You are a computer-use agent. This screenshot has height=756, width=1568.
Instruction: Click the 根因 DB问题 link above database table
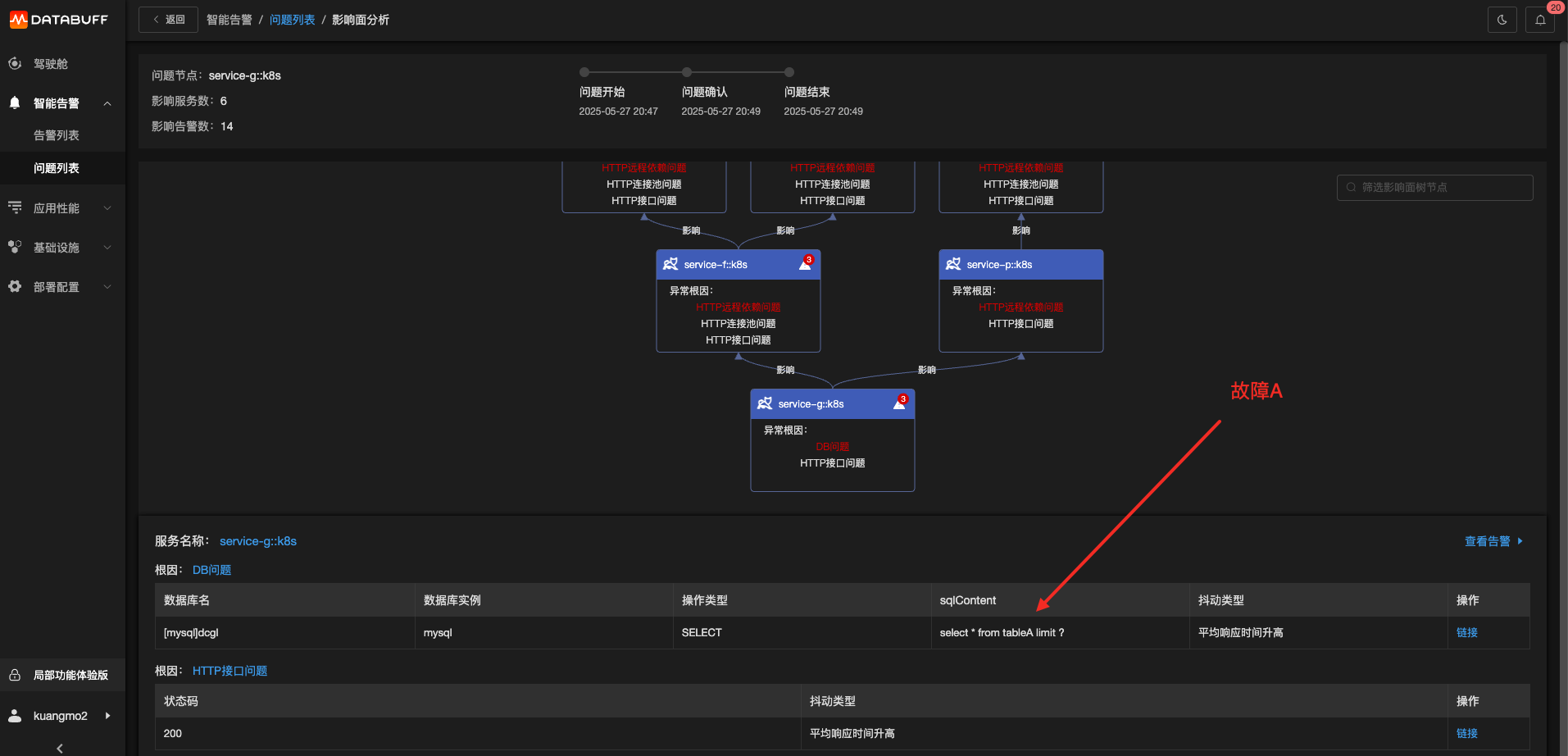pyautogui.click(x=211, y=570)
